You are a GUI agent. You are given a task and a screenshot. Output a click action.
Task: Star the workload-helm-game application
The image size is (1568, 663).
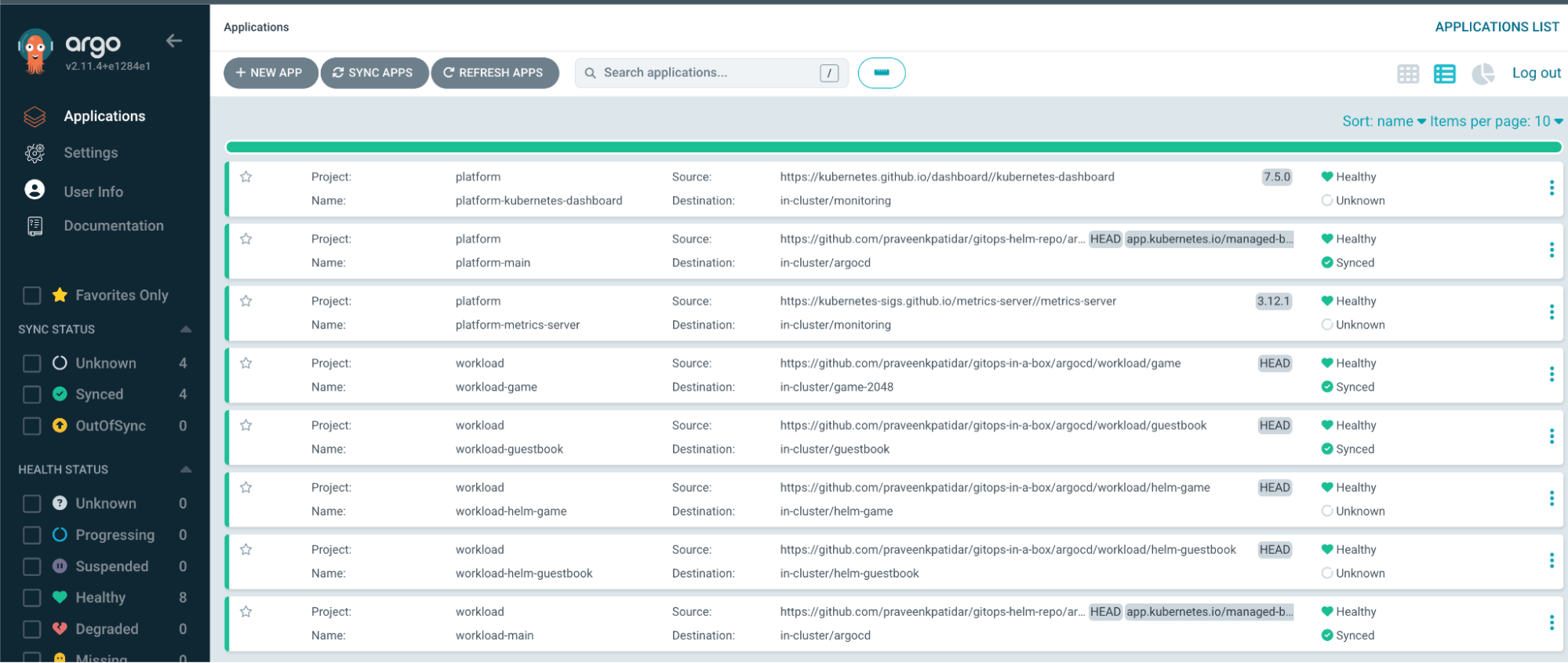point(246,487)
